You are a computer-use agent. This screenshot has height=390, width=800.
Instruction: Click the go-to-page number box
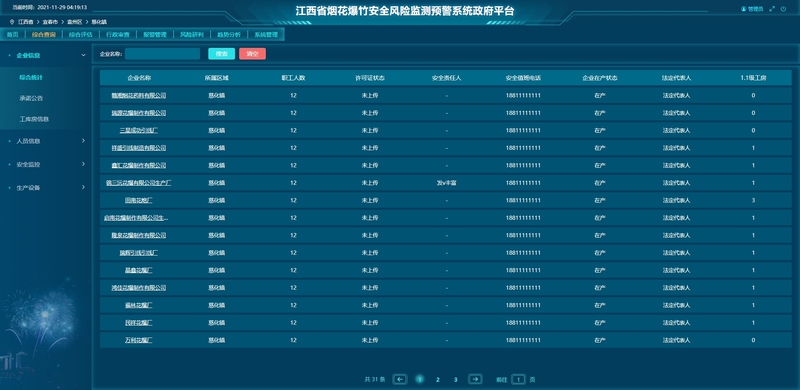[x=518, y=379]
